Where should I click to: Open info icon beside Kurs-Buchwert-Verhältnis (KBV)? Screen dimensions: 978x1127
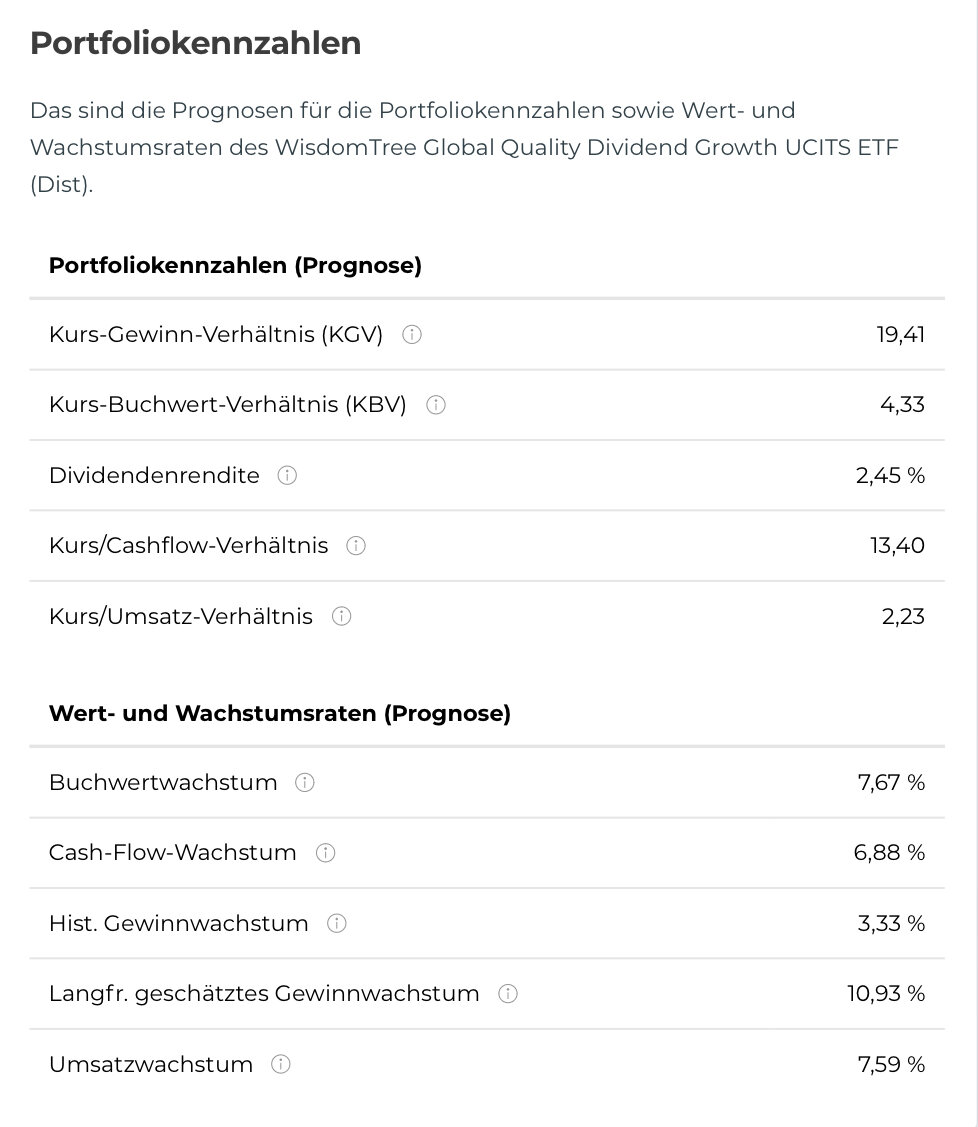coord(435,405)
